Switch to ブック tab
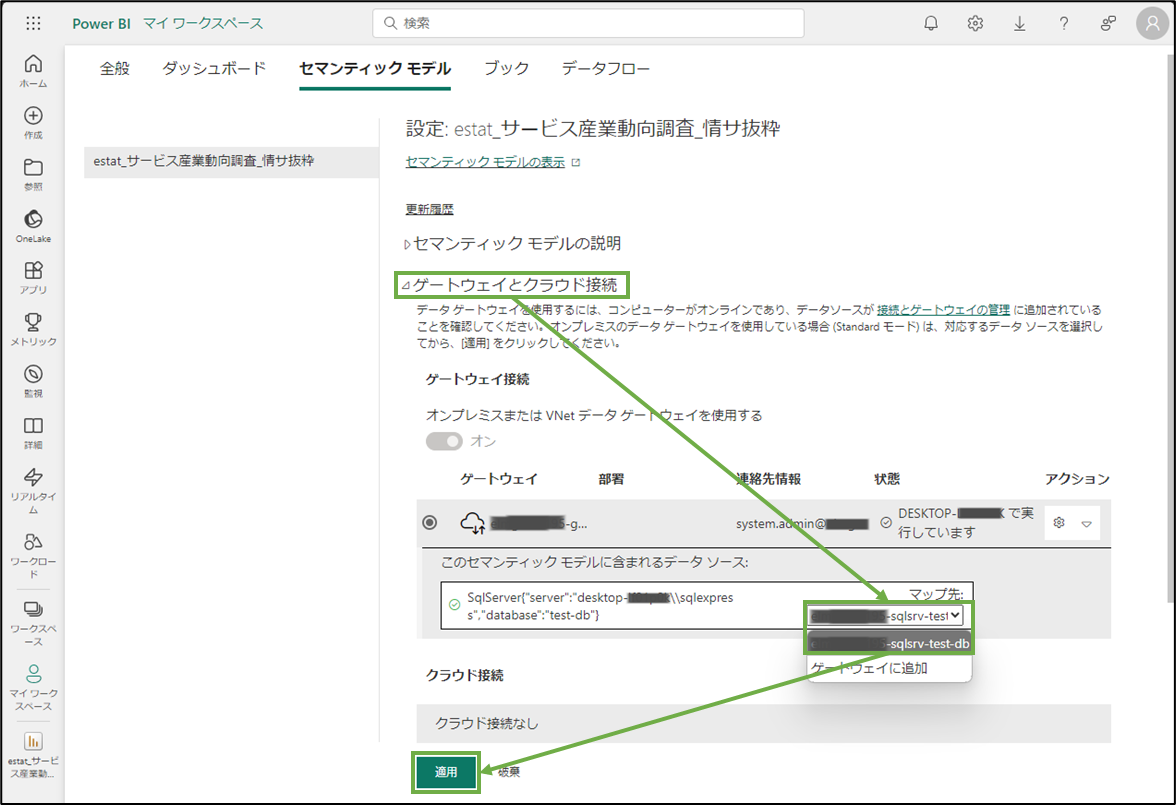1176x805 pixels. pyautogui.click(x=506, y=68)
